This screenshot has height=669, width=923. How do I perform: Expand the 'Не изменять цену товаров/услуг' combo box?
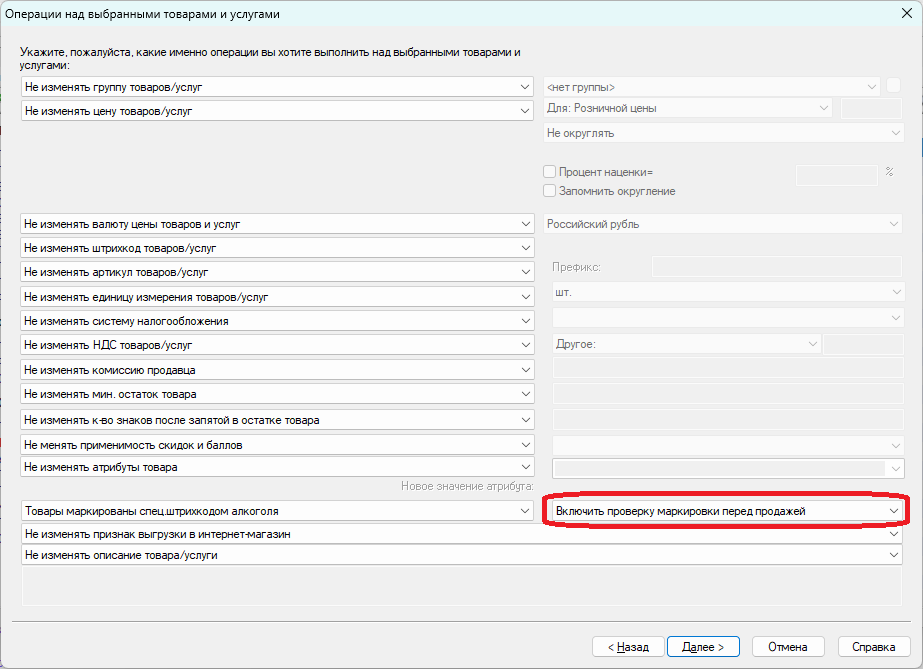[277, 111]
